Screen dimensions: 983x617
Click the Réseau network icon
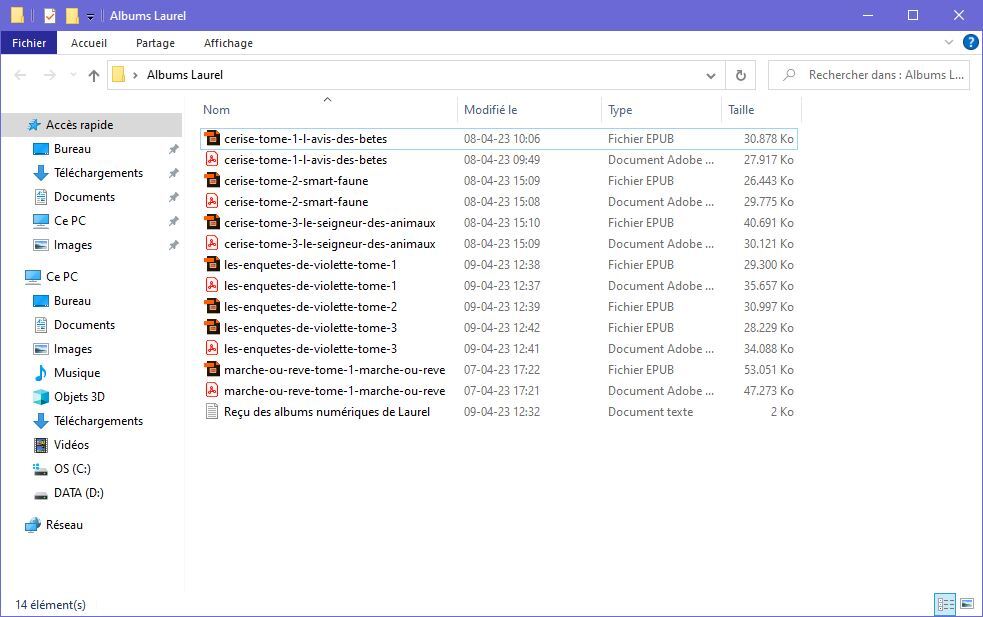pyautogui.click(x=33, y=525)
